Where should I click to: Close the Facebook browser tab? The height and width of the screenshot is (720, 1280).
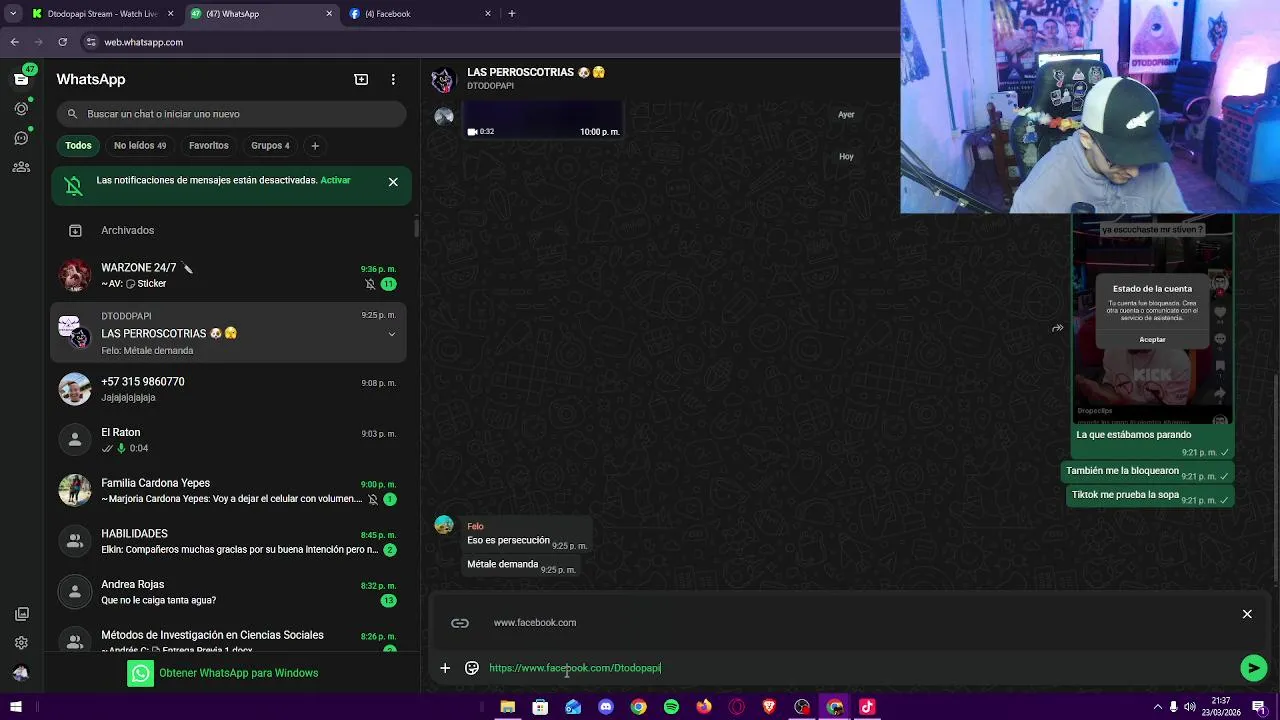488,14
